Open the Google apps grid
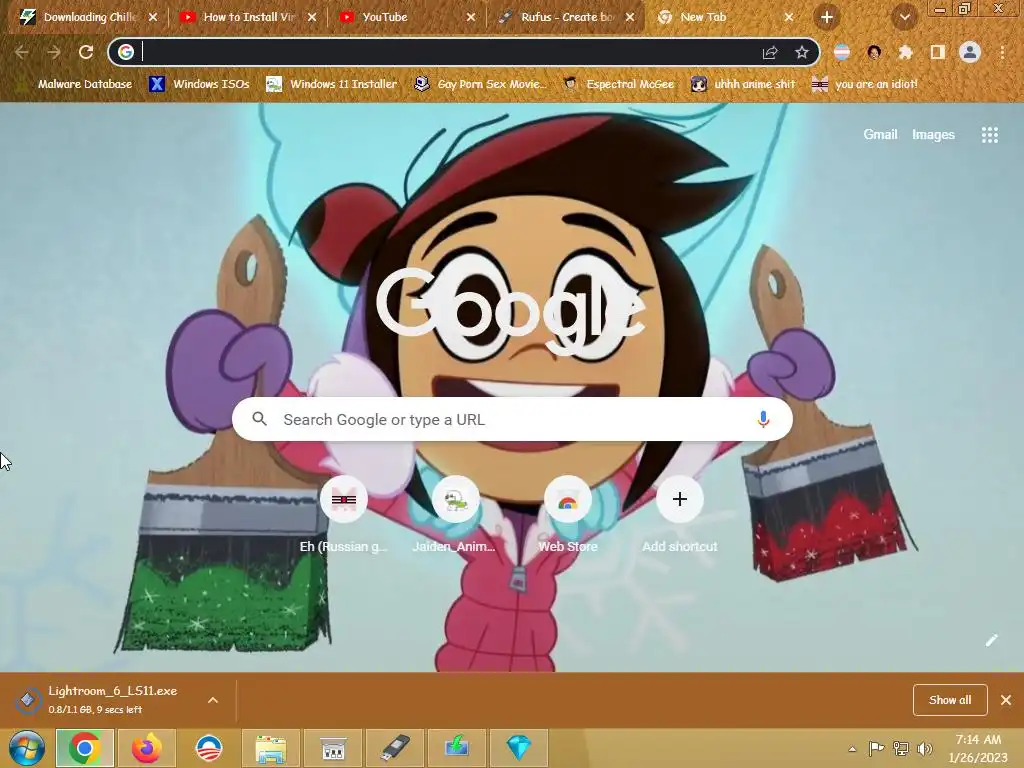 (x=989, y=135)
